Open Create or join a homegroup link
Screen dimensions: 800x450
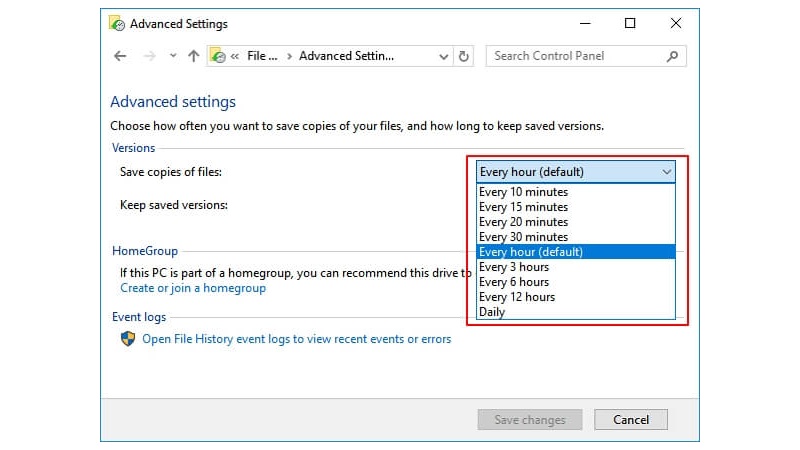tap(193, 288)
